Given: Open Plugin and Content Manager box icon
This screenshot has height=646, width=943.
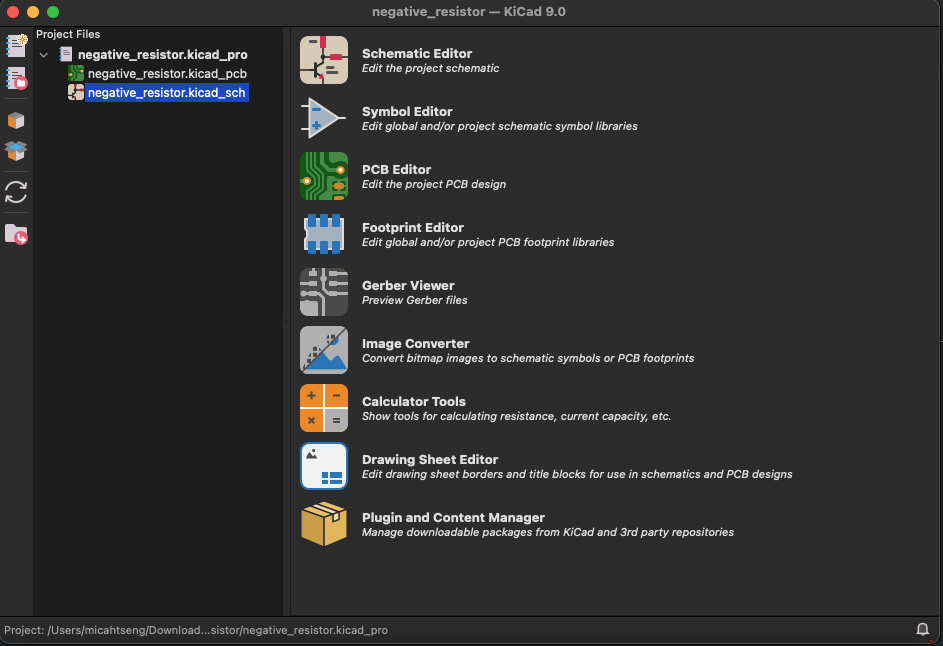Looking at the screenshot, I should 324,524.
